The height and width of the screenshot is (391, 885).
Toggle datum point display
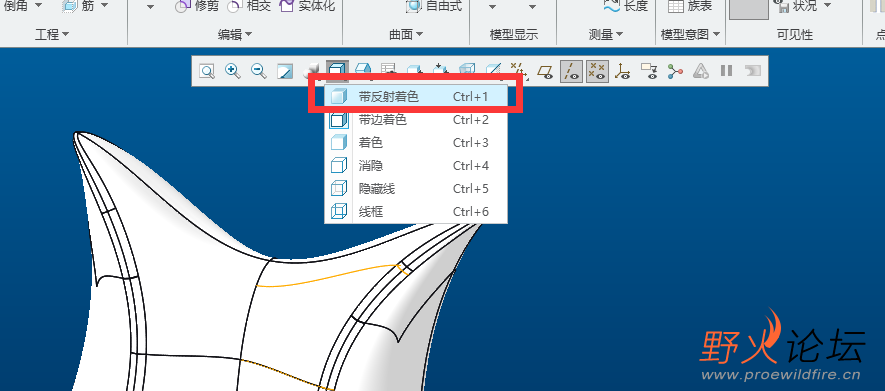pyautogui.click(x=597, y=71)
